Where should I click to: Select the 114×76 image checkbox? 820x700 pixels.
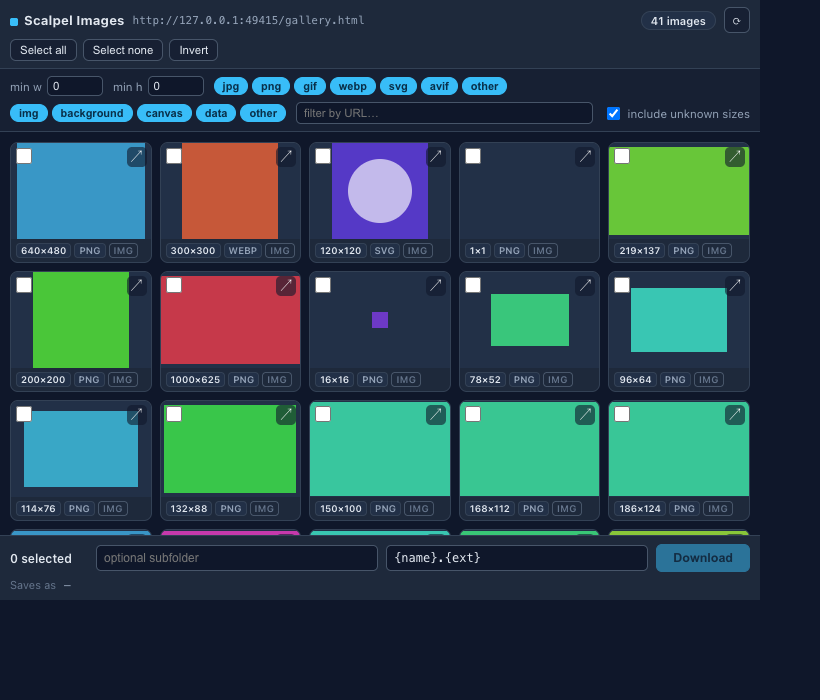tap(24, 414)
